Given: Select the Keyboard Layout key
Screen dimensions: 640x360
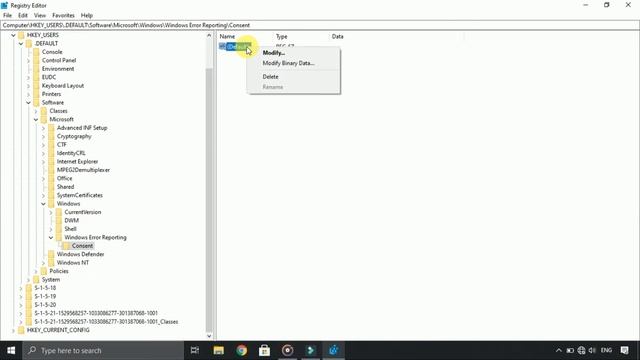Looking at the screenshot, I should [62, 86].
